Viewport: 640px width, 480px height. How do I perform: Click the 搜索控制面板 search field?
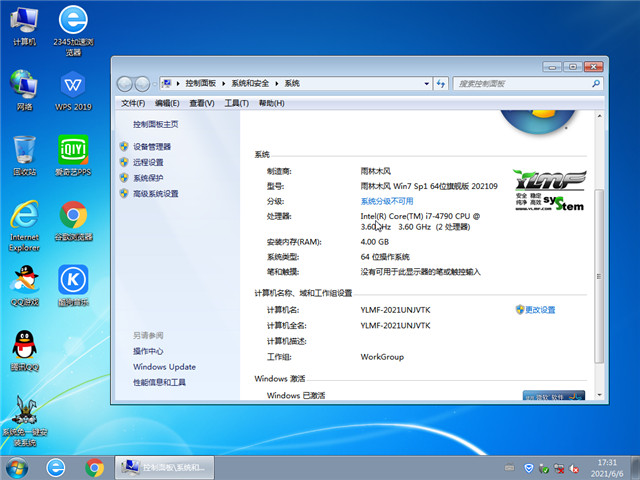(520, 83)
